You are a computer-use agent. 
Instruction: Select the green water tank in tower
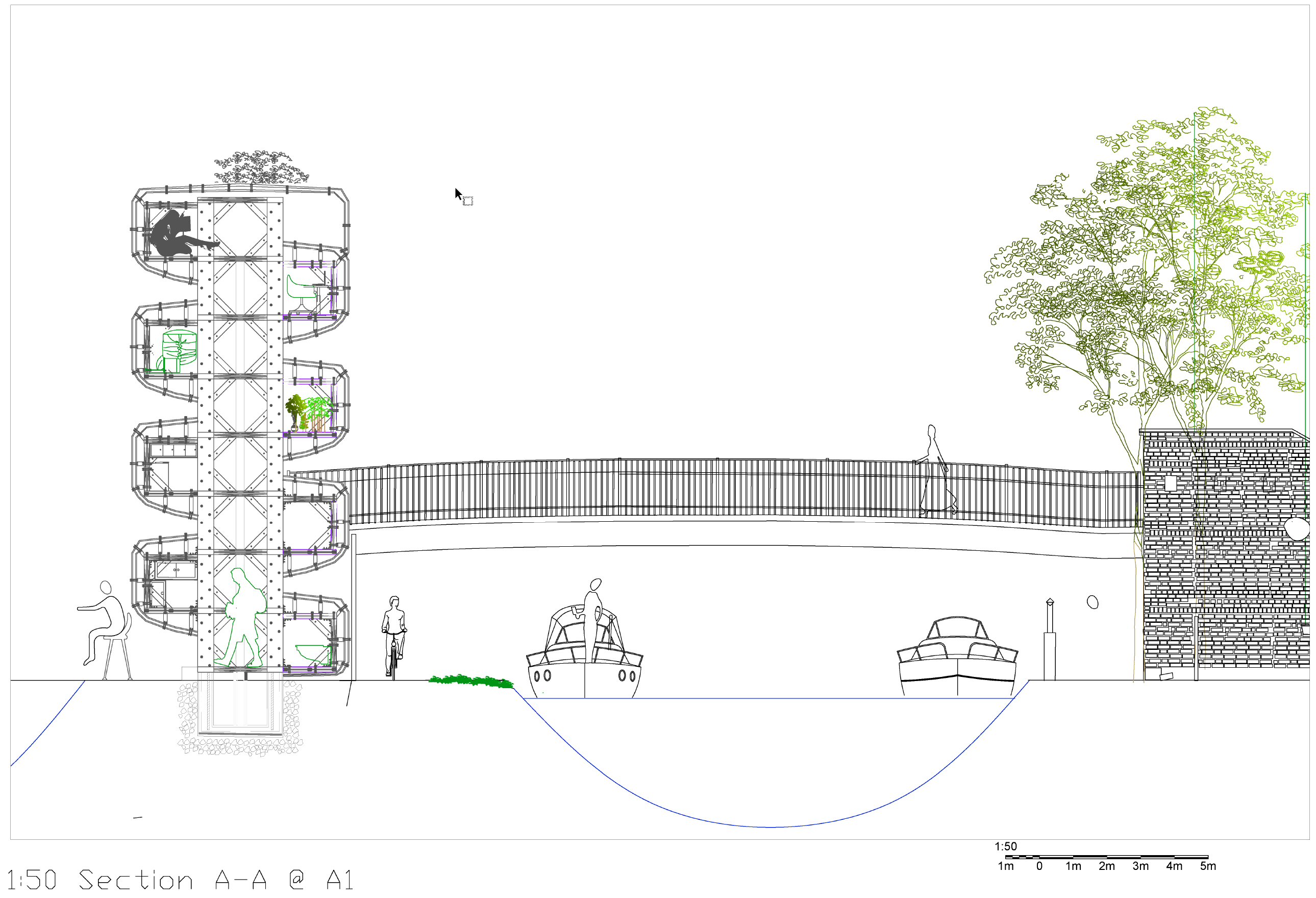179,350
